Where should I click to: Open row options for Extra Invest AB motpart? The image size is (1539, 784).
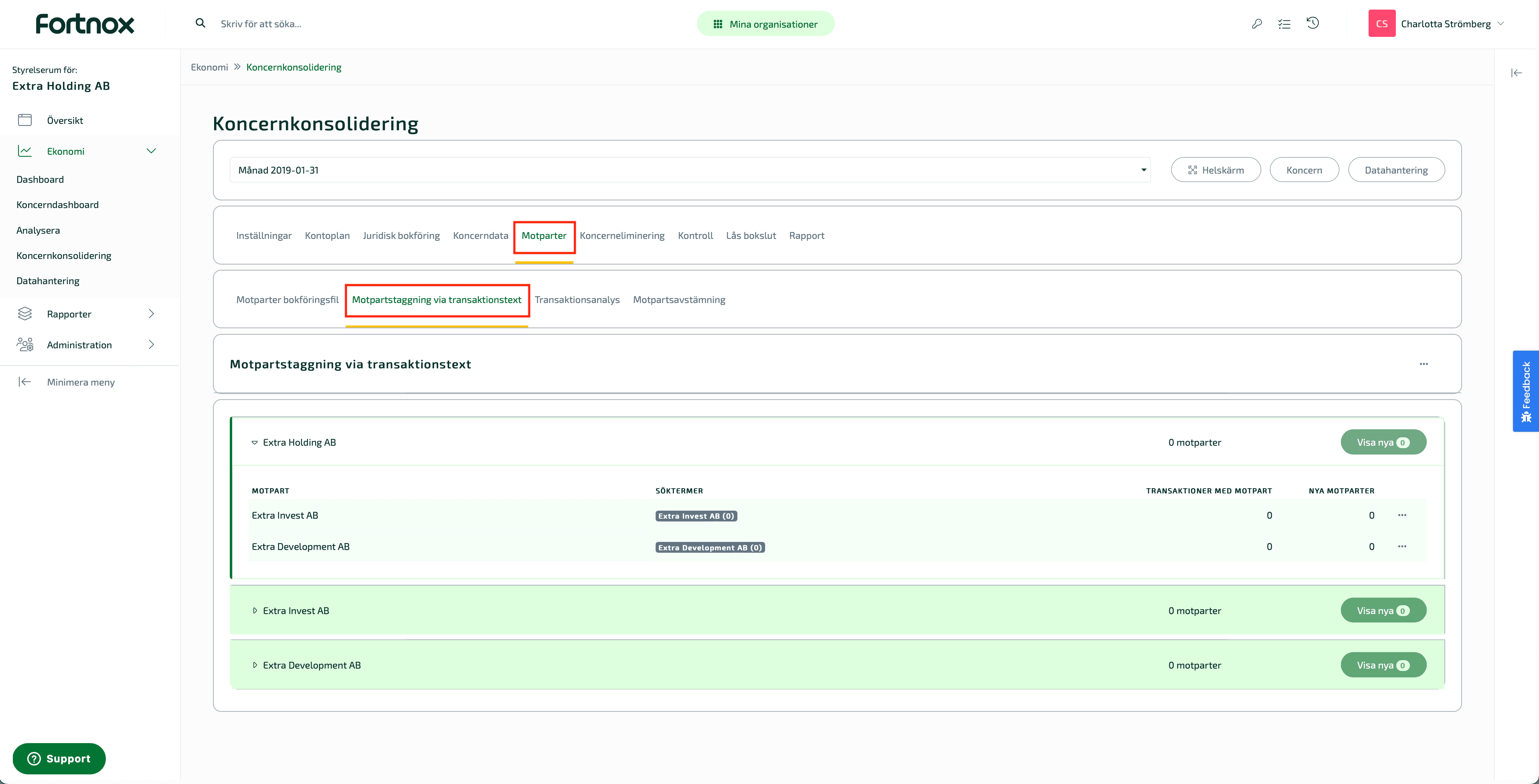(1401, 515)
